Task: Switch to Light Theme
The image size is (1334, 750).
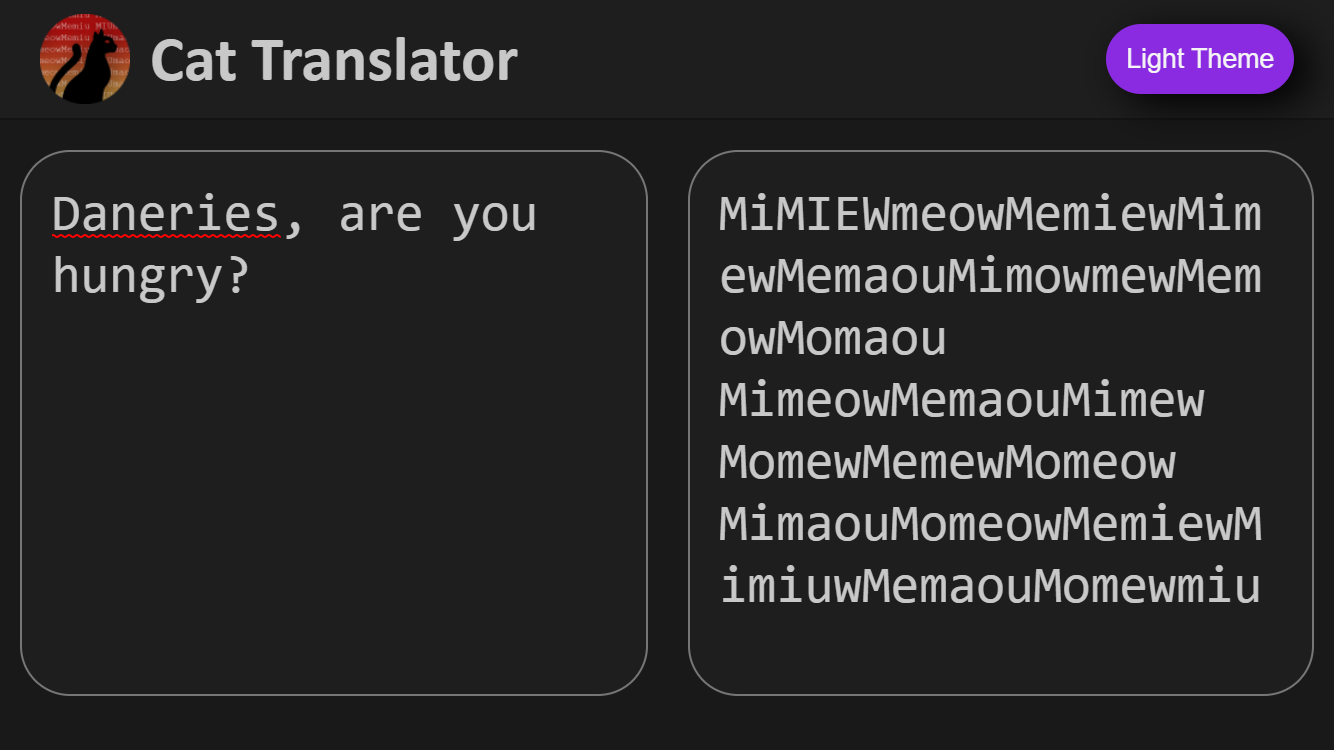Action: [1199, 59]
